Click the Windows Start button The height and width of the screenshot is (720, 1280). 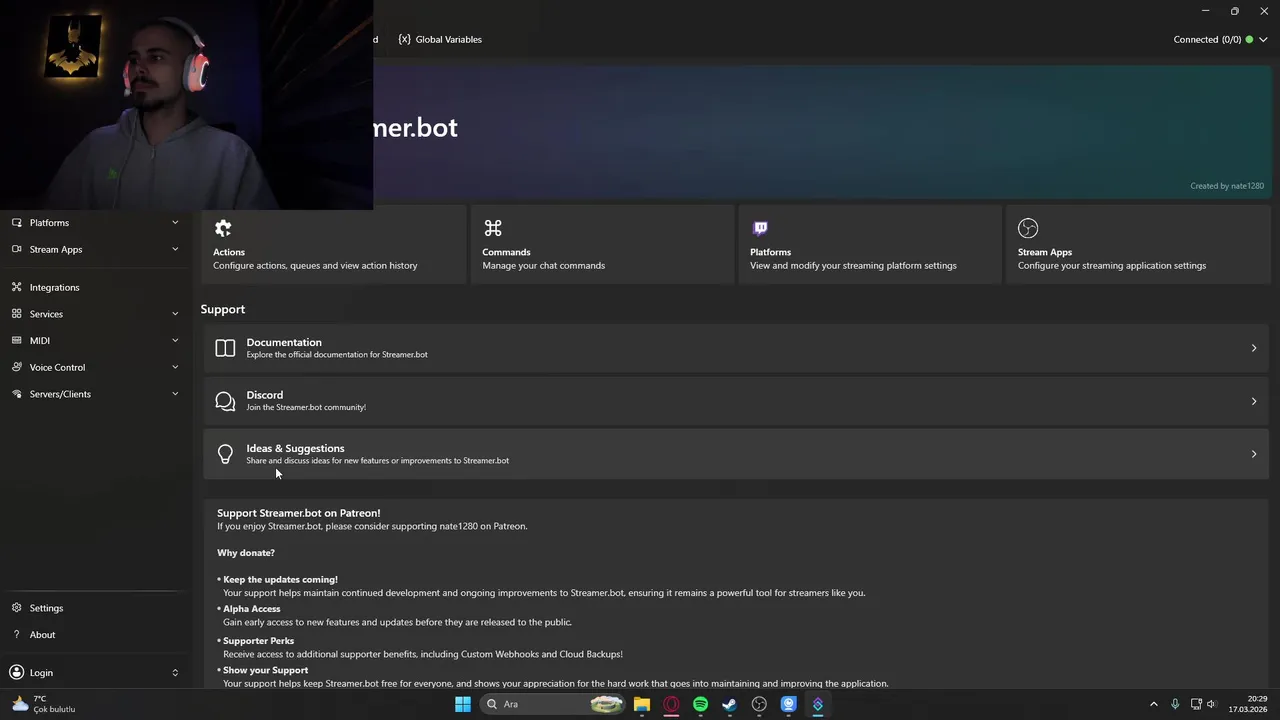(463, 704)
